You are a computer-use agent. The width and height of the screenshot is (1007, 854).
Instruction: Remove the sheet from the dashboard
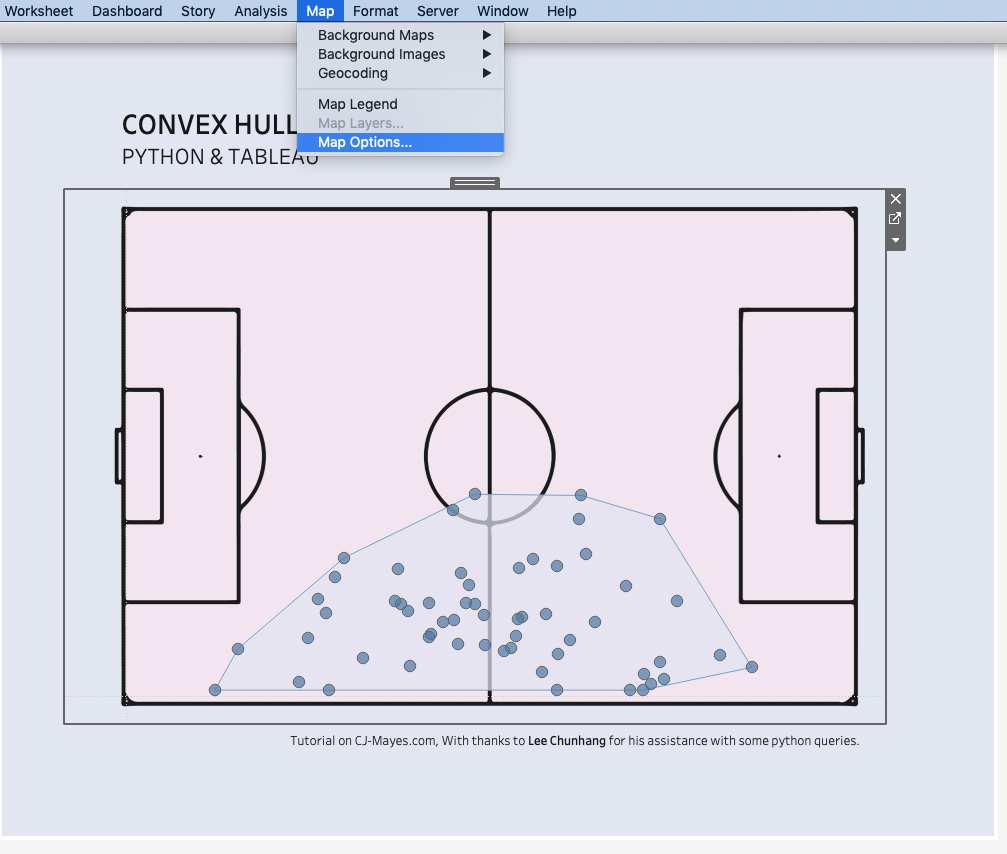[x=895, y=199]
